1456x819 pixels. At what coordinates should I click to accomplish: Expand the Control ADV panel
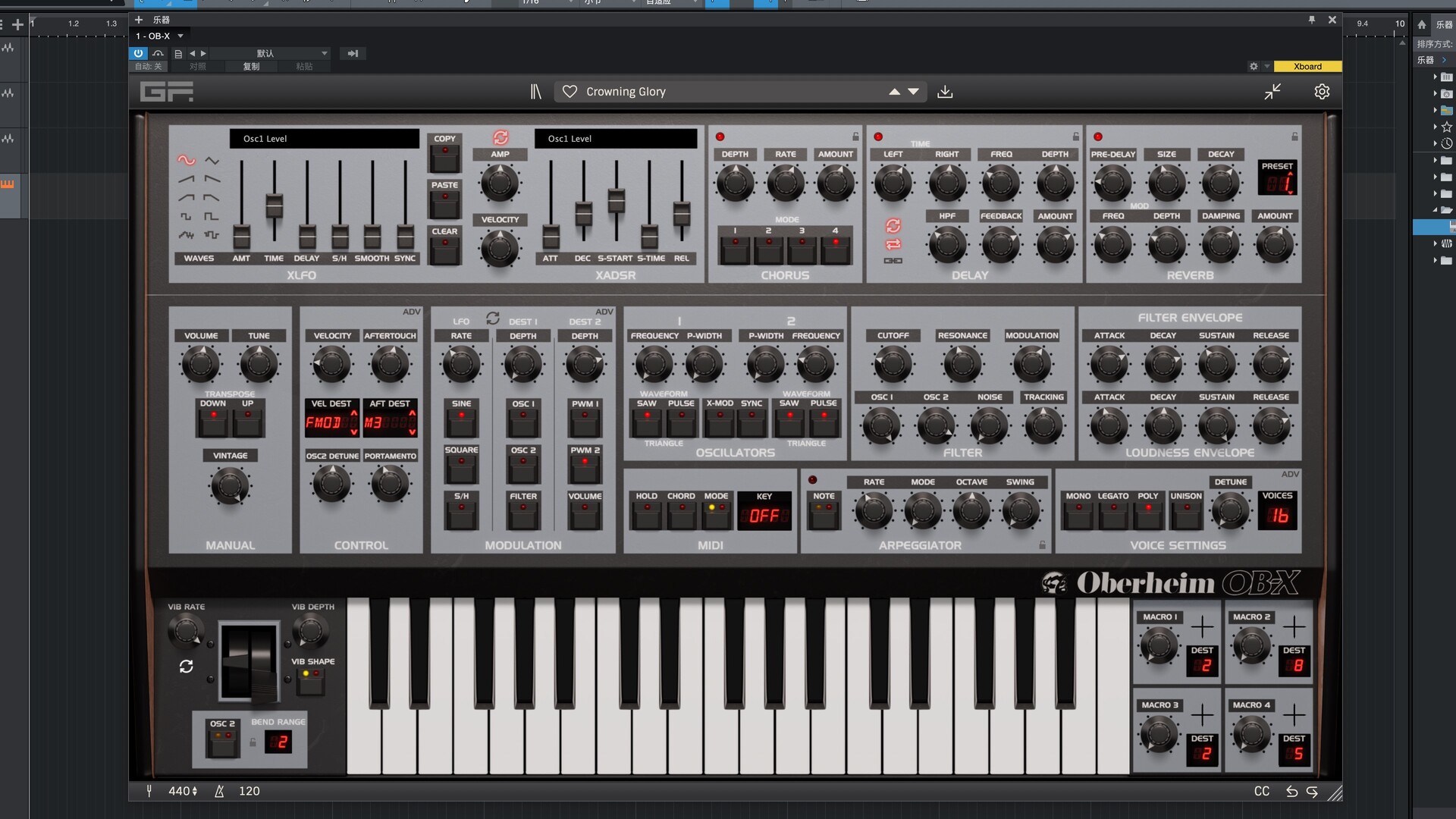[x=411, y=312]
